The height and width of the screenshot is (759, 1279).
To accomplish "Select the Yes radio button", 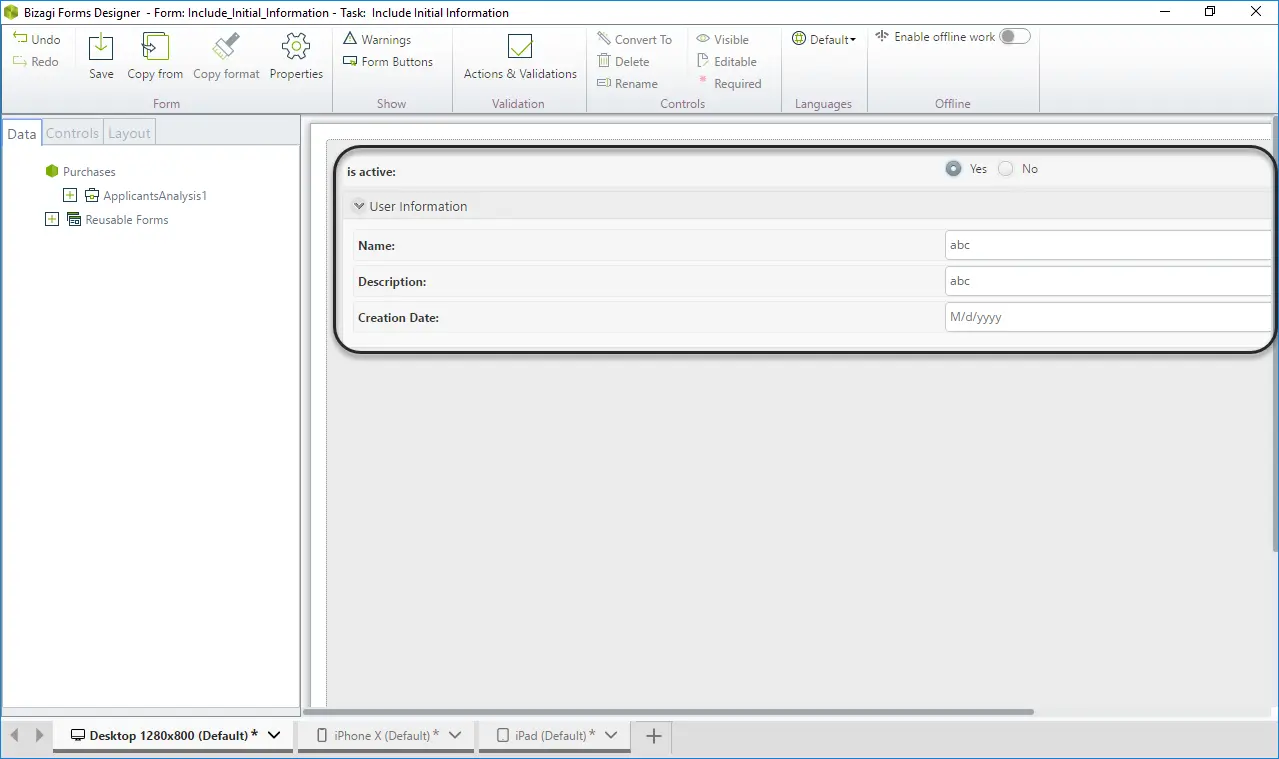I will [x=953, y=169].
